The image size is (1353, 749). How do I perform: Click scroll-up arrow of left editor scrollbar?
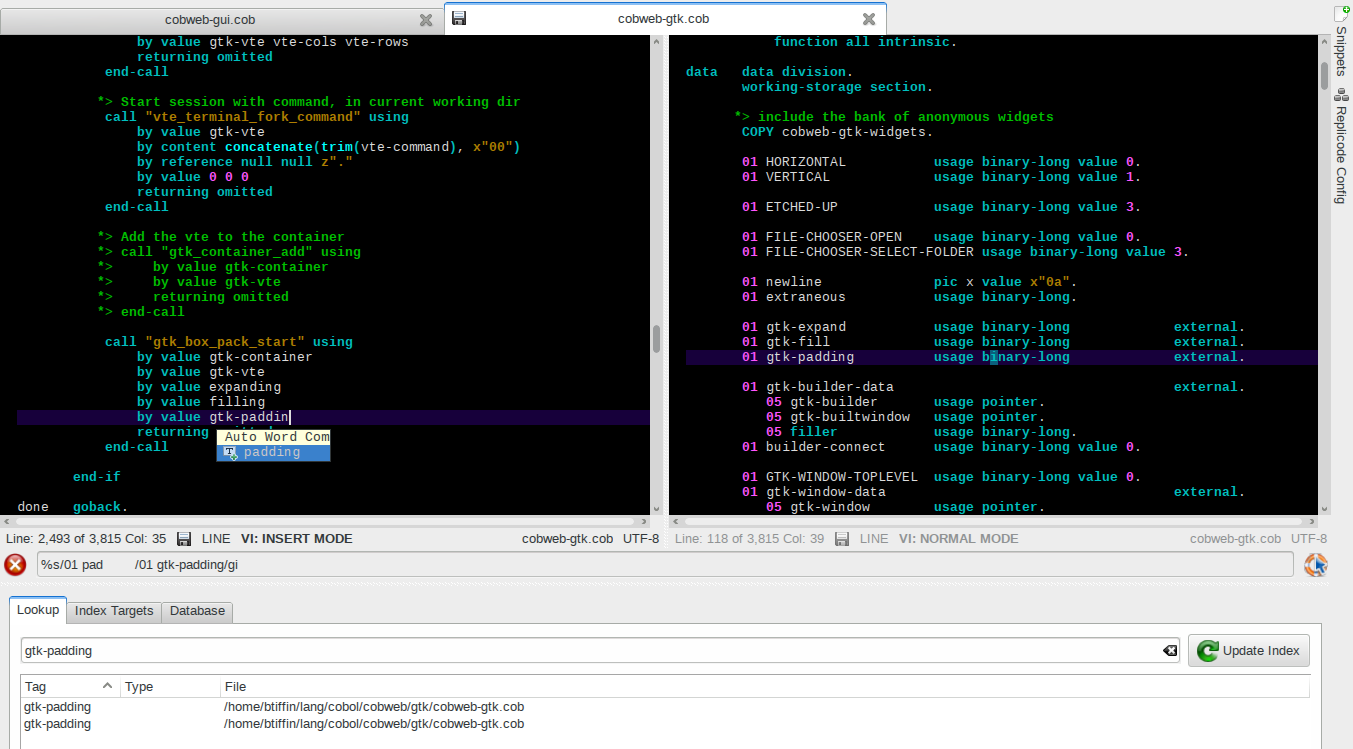(x=656, y=42)
